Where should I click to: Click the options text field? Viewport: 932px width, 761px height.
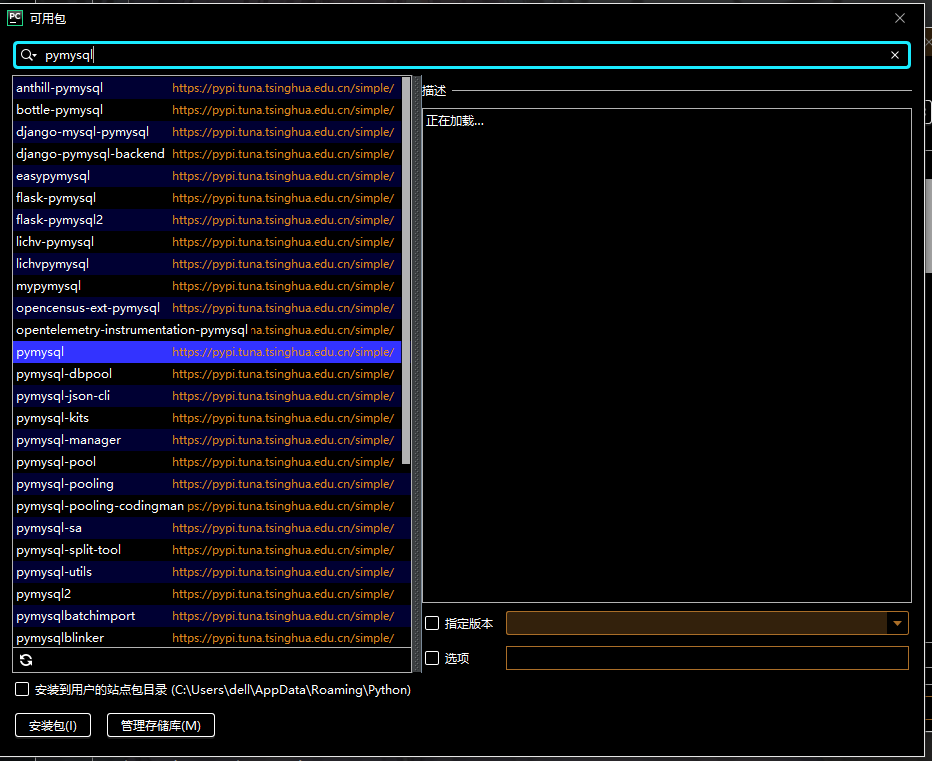click(x=707, y=658)
